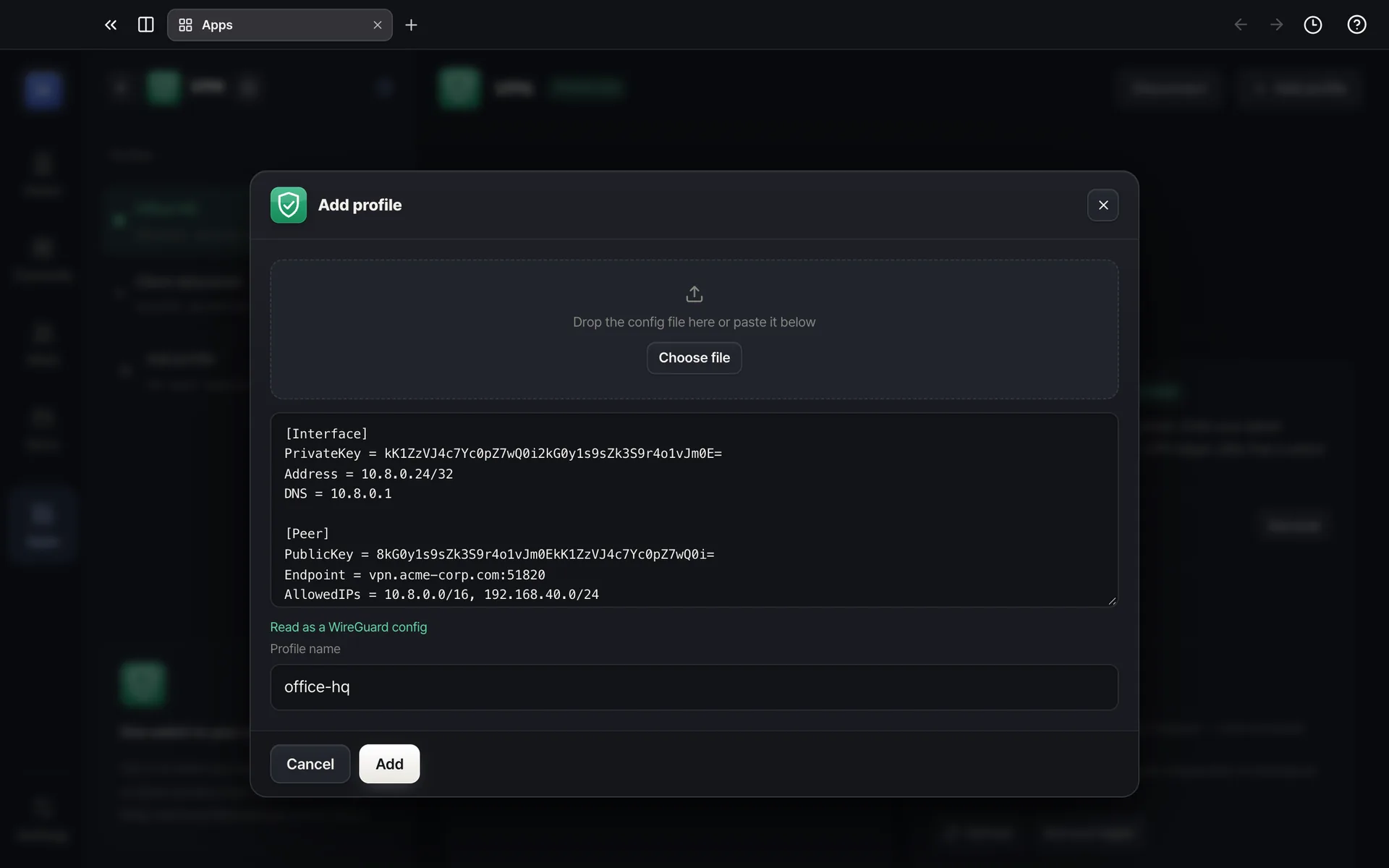This screenshot has height=868, width=1389.
Task: Close the Apps tab
Action: tap(377, 25)
